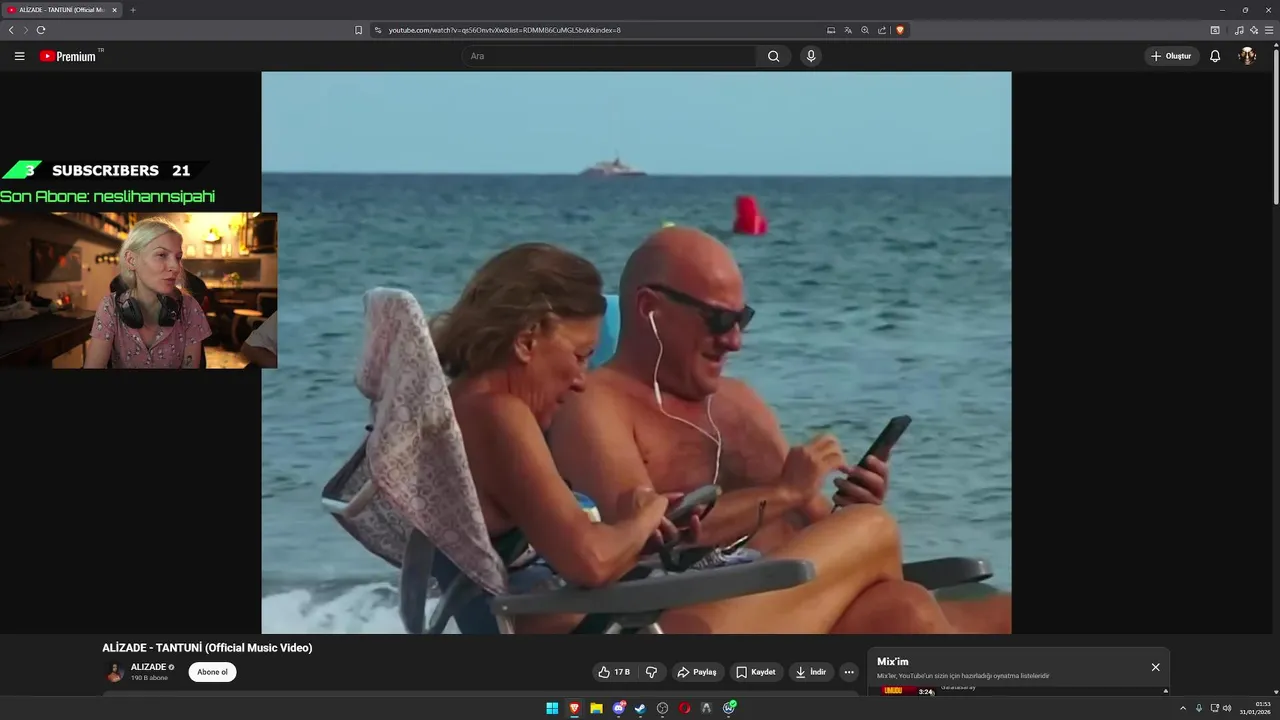Open the zoom level icon in address bar
This screenshot has height=720, width=1280.
865,30
